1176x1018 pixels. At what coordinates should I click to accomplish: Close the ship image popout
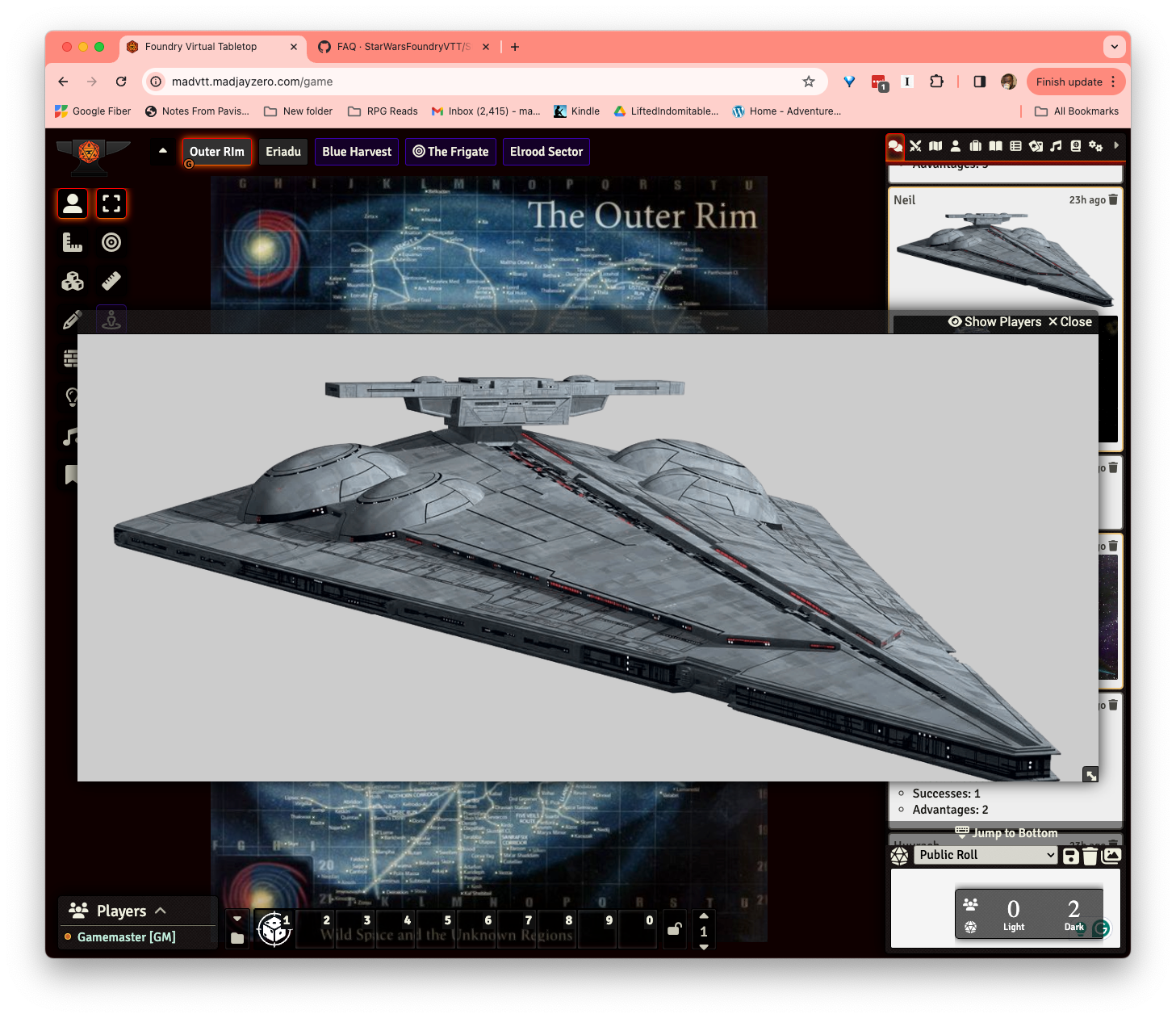click(1070, 321)
